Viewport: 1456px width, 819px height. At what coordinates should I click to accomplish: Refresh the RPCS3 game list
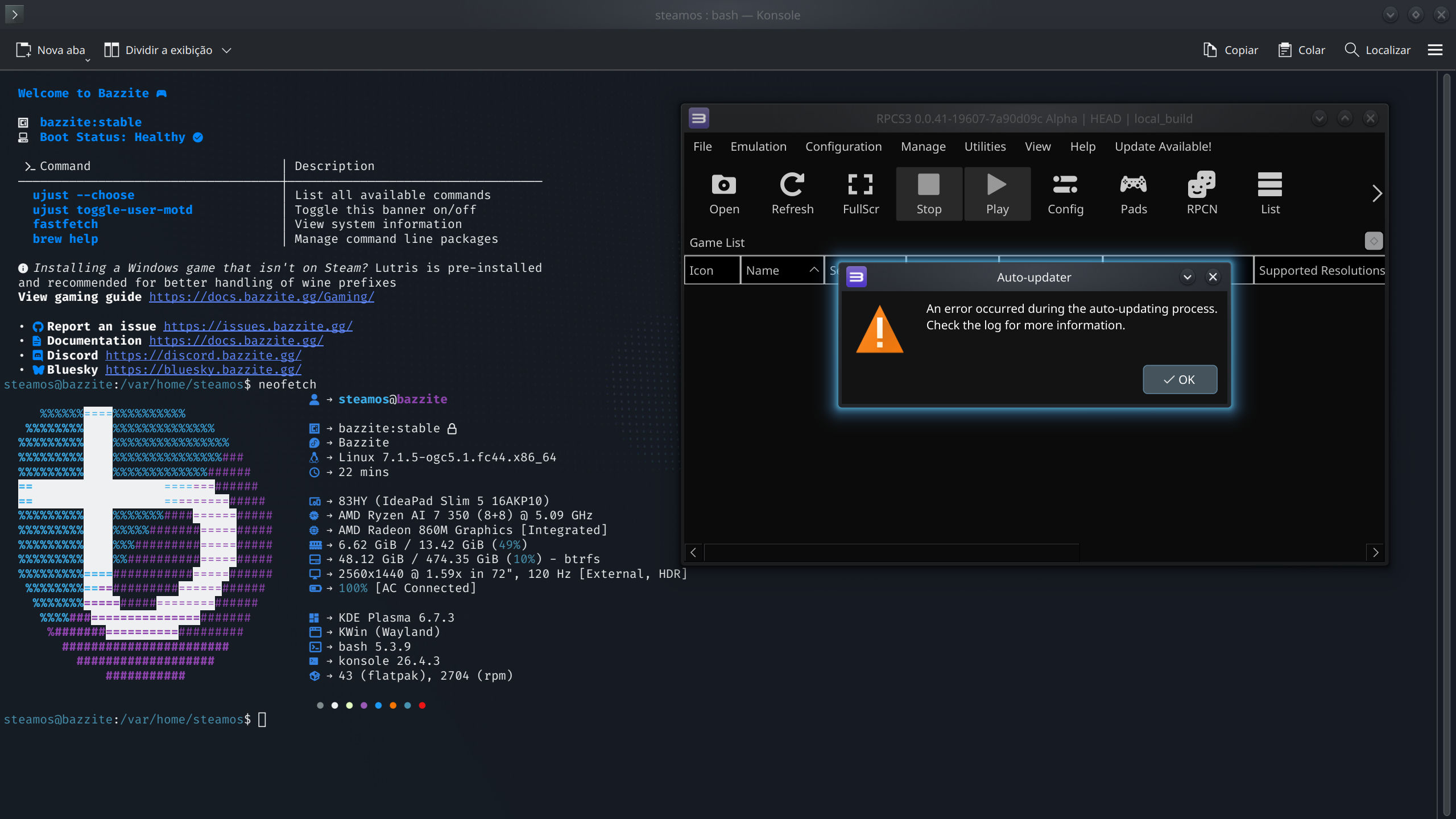tap(792, 194)
